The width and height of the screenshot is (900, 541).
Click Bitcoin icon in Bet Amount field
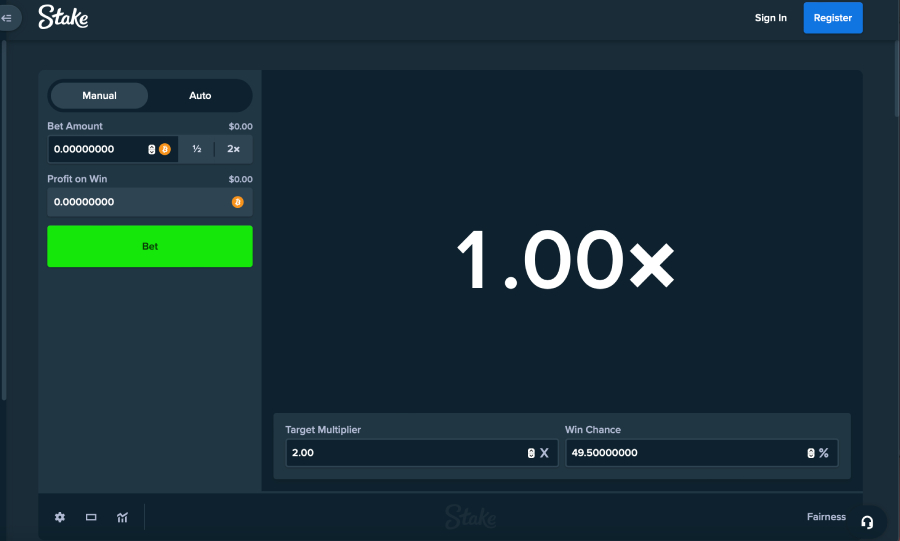[165, 149]
